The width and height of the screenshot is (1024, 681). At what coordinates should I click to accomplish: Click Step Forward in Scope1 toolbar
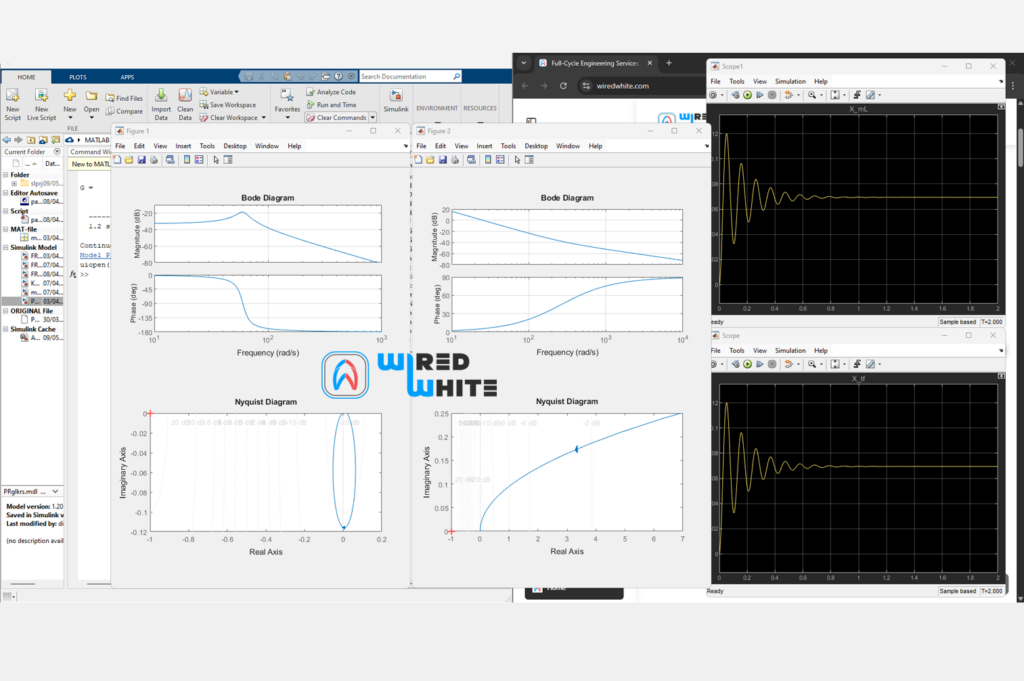(760, 95)
